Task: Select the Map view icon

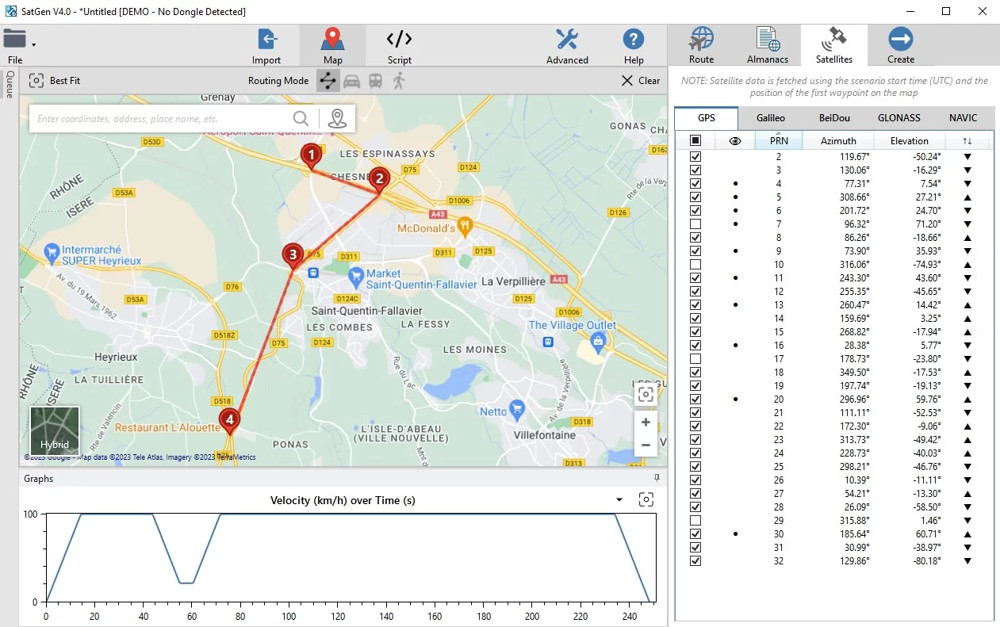Action: 333,40
